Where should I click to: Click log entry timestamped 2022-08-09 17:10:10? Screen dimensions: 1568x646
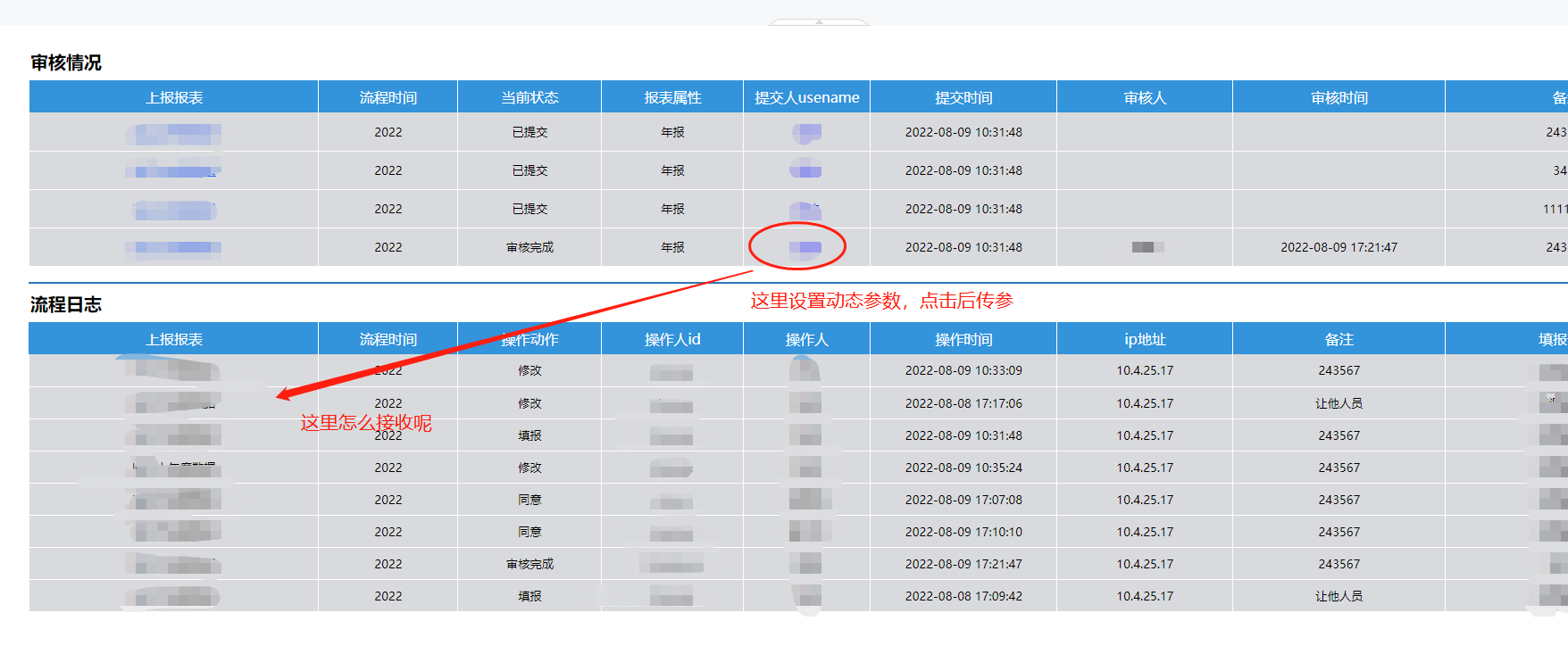[x=798, y=532]
